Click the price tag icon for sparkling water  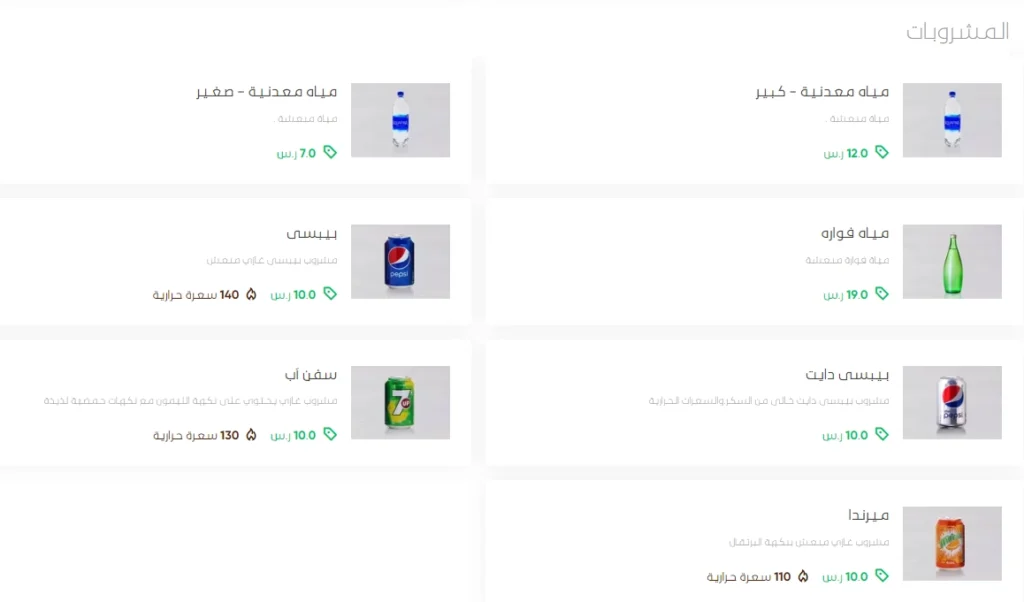(882, 294)
